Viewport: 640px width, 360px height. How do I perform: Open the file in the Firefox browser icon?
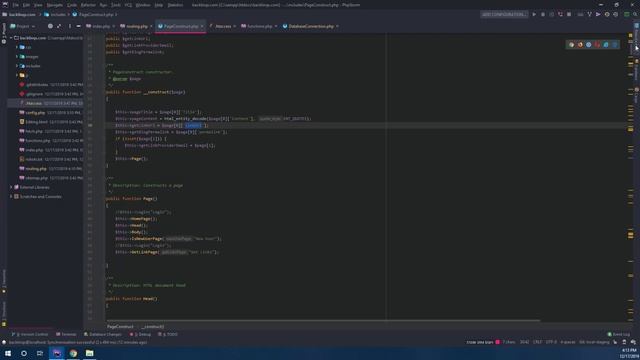tap(580, 44)
